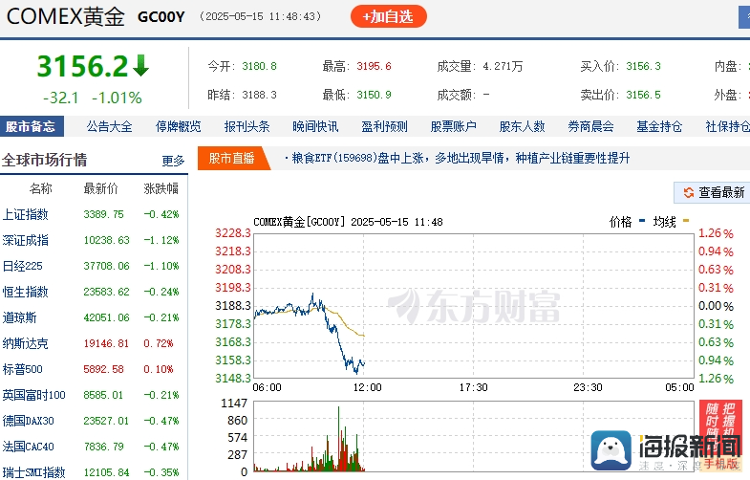Viewport: 750px width, 480px height.
Task: Click the 昨结 value 3188.3
Action: [x=259, y=95]
